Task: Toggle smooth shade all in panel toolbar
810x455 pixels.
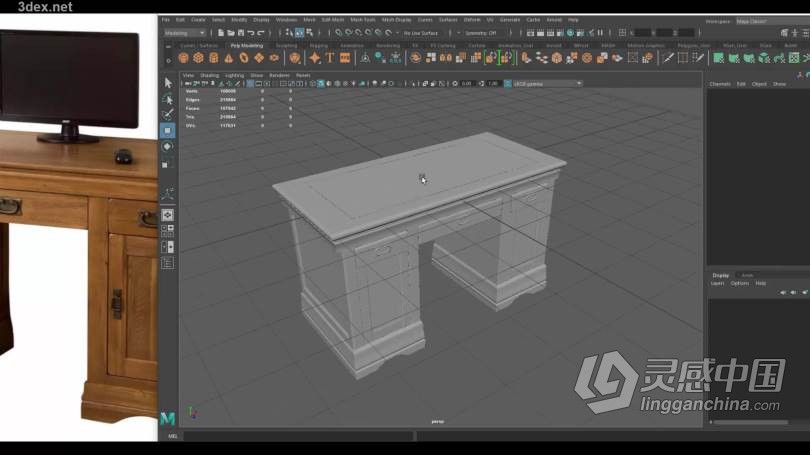Action: [x=321, y=83]
